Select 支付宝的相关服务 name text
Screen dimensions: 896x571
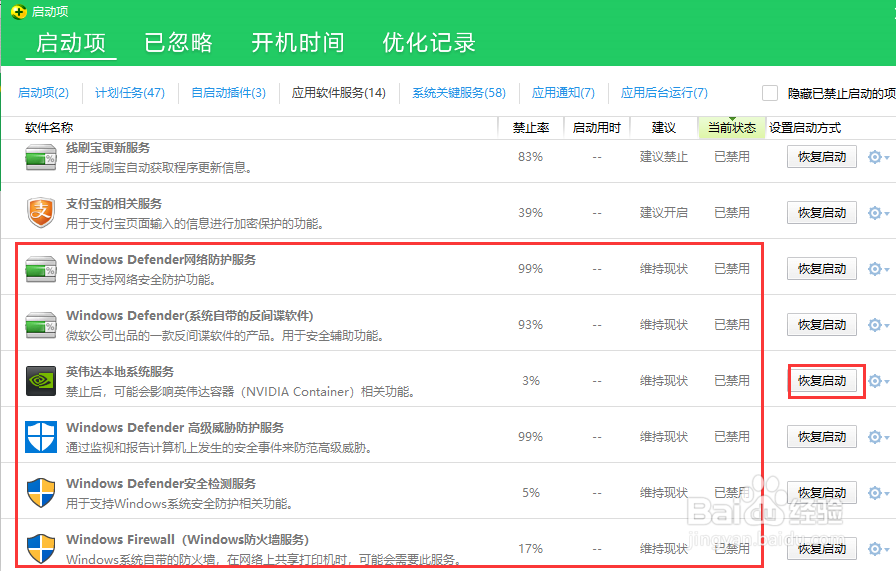(x=114, y=203)
